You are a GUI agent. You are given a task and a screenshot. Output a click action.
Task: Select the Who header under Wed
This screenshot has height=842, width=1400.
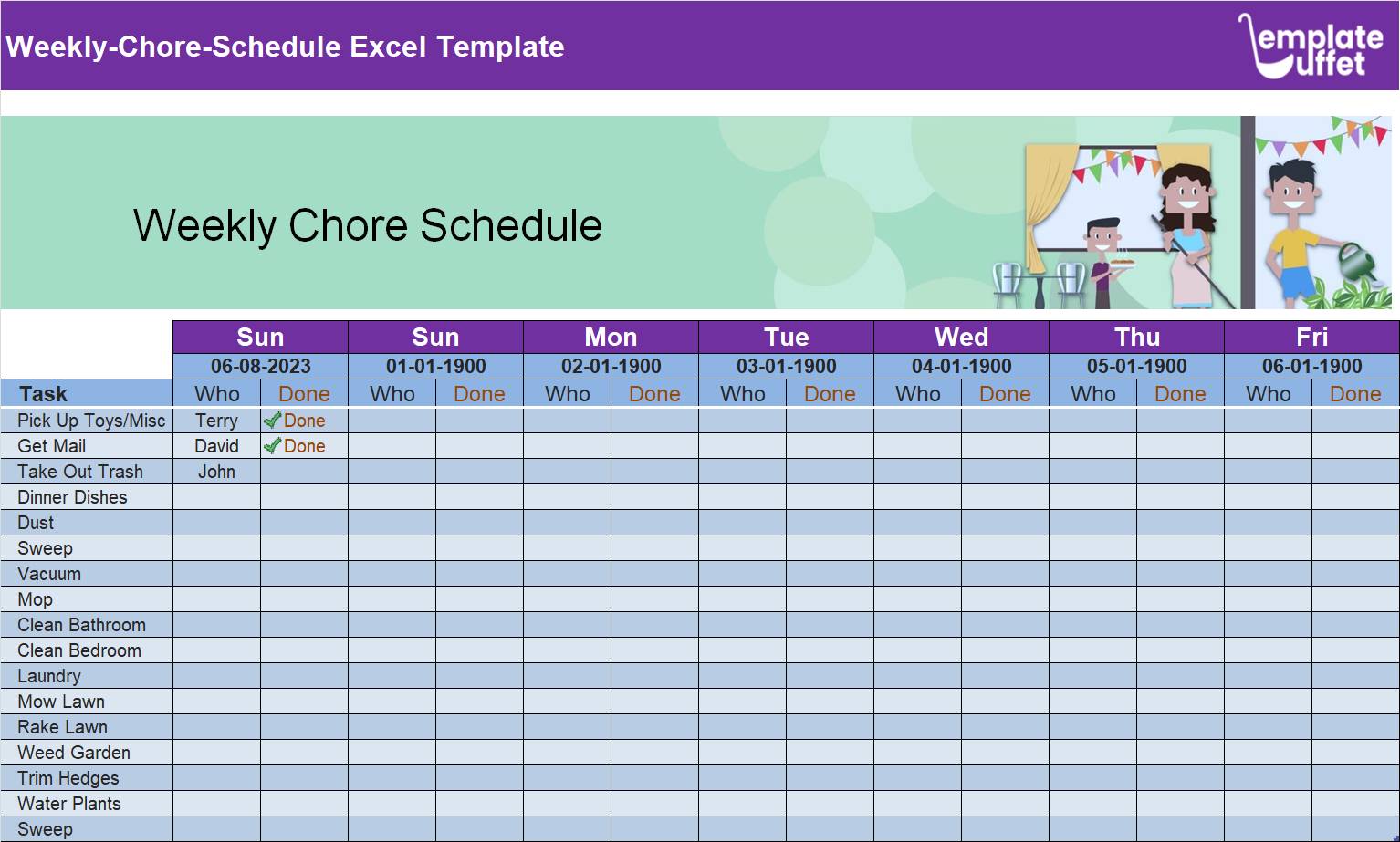click(x=917, y=394)
